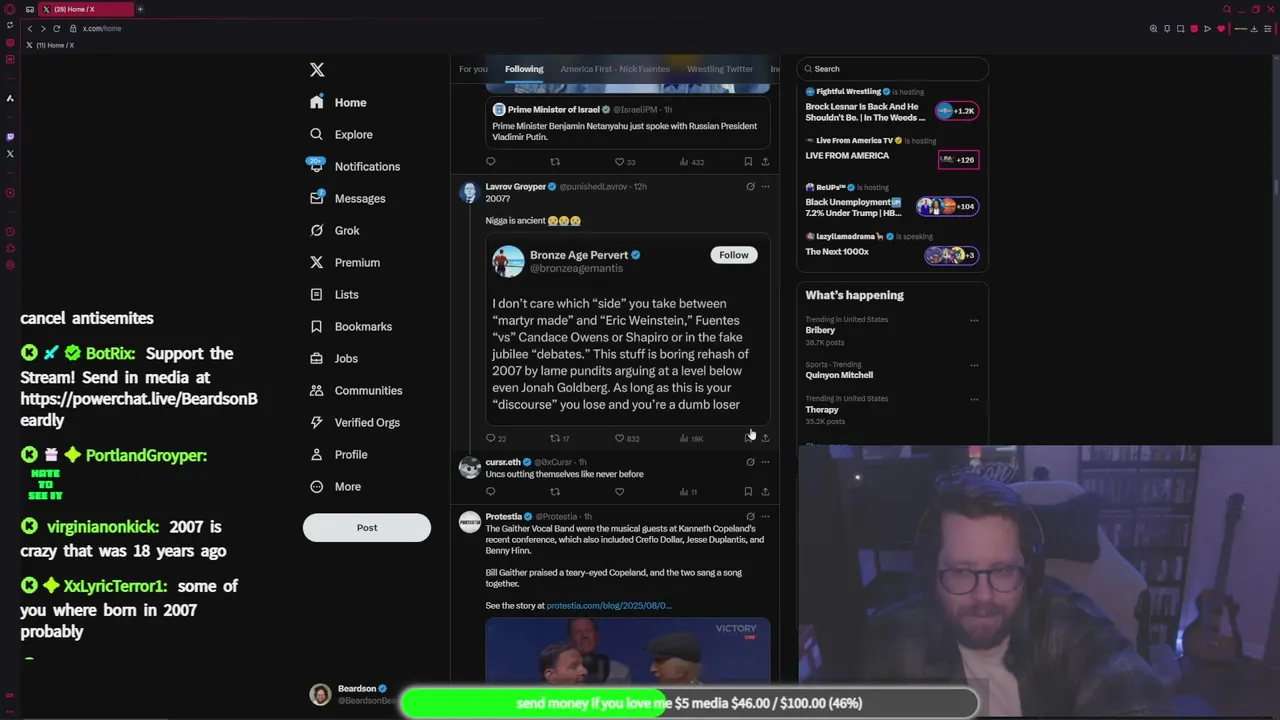The image size is (1280, 720).
Task: Reply to Lavrov Groyper's post
Action: [x=490, y=438]
